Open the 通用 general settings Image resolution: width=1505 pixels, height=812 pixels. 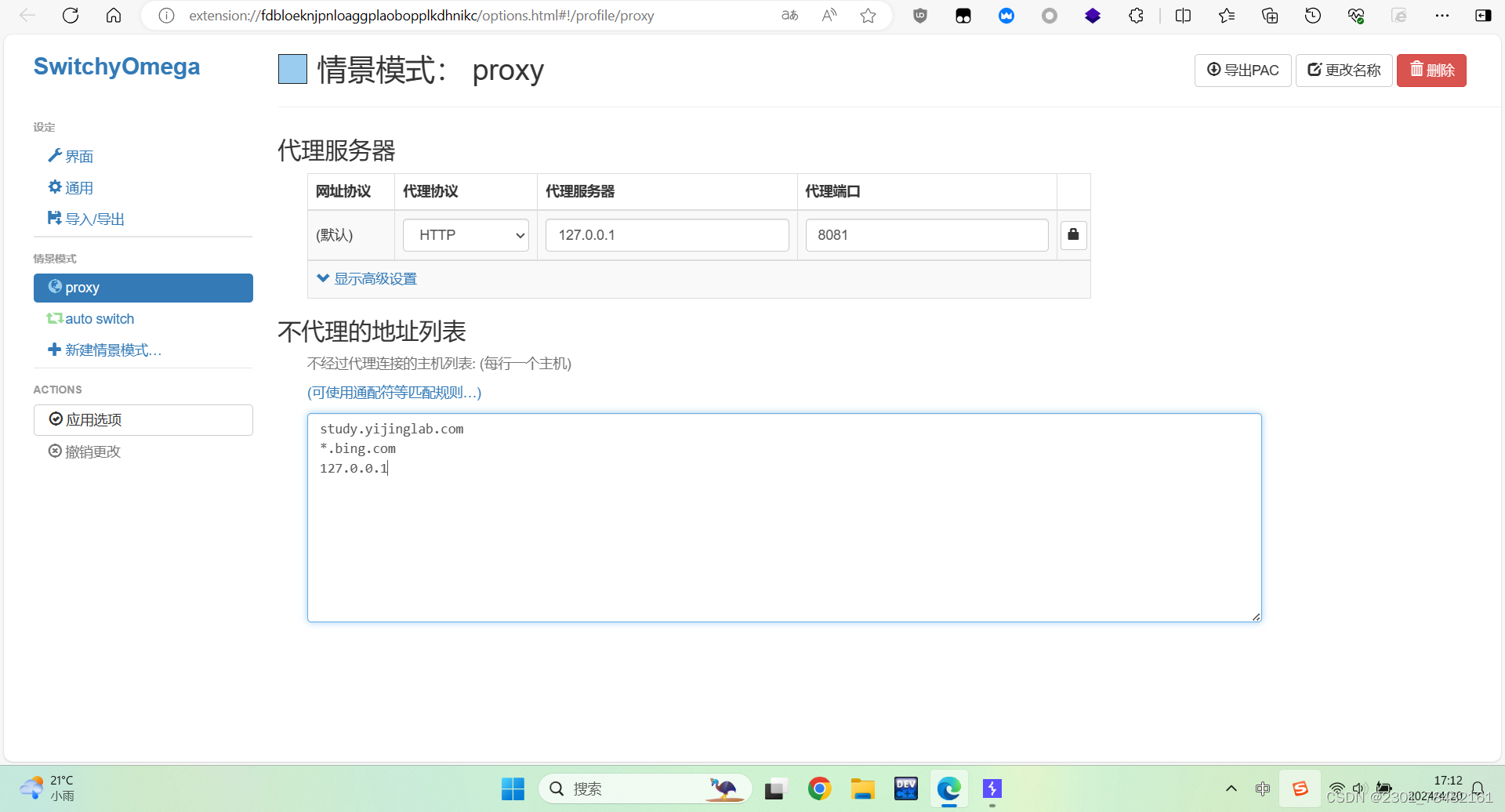[71, 188]
